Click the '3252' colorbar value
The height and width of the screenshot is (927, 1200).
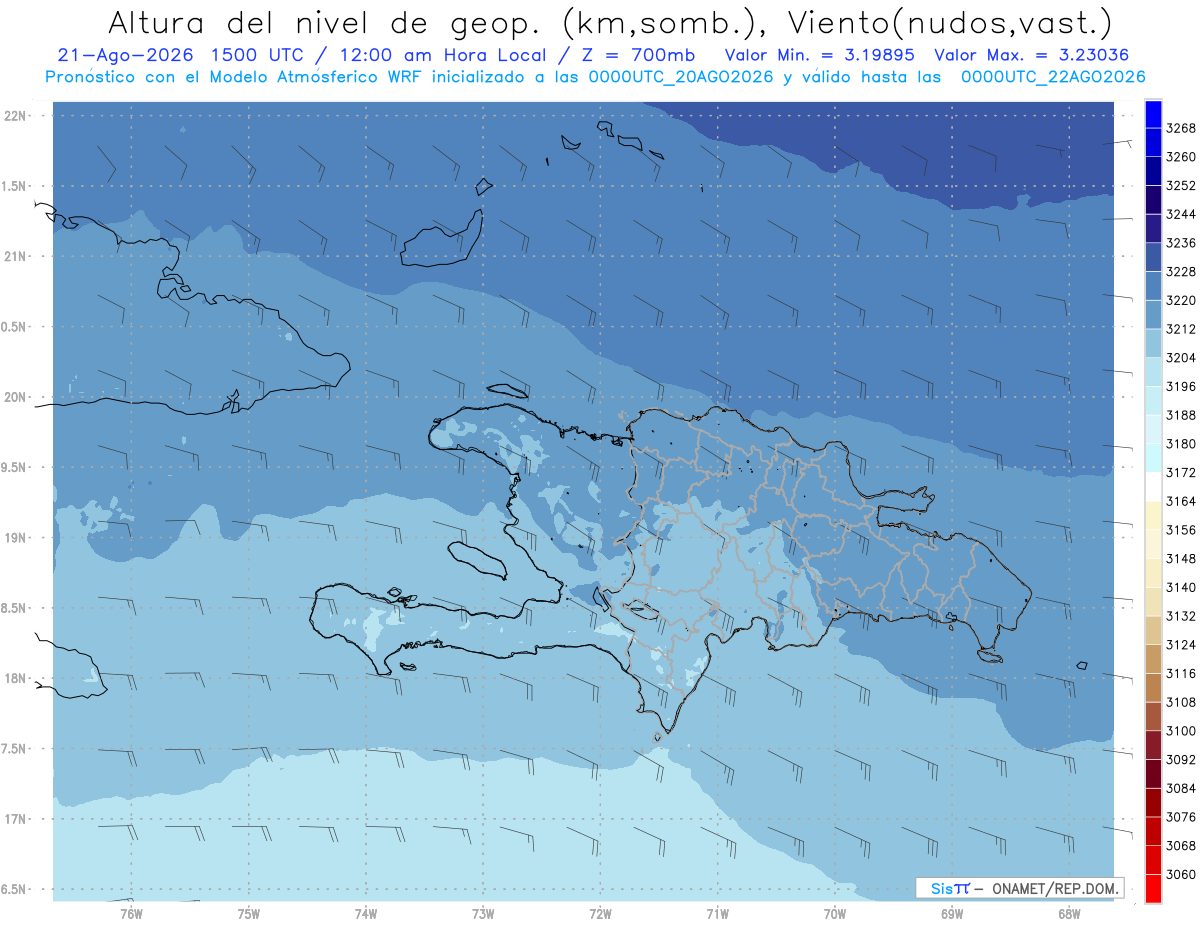coord(1181,186)
